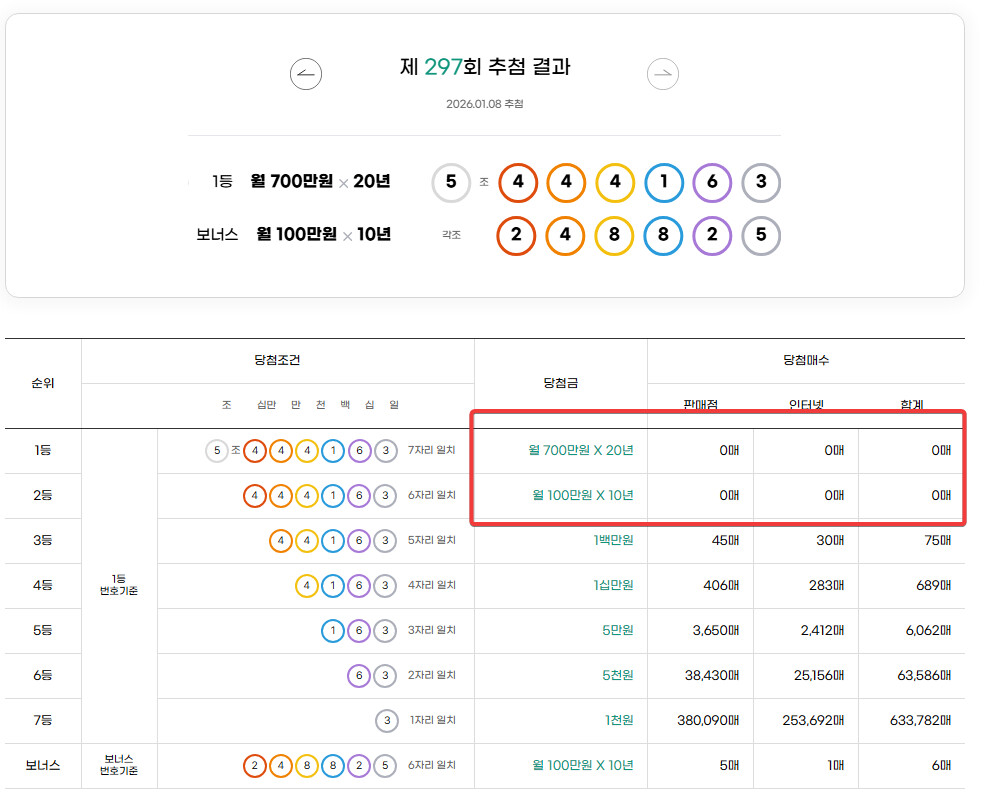Viewport: 987px width, 802px height.
Task: Click '406매' in 4등 row
Action: point(721,585)
